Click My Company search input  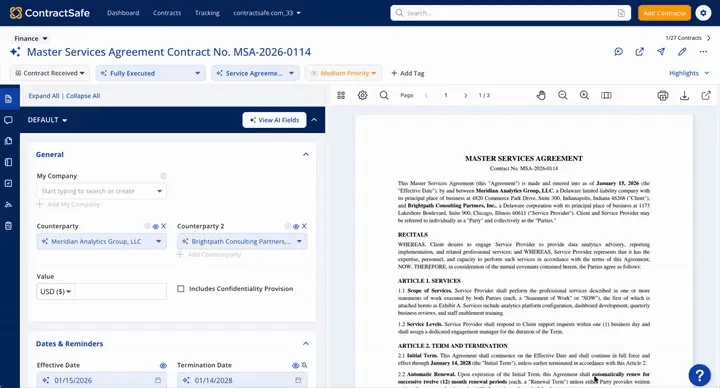(101, 191)
